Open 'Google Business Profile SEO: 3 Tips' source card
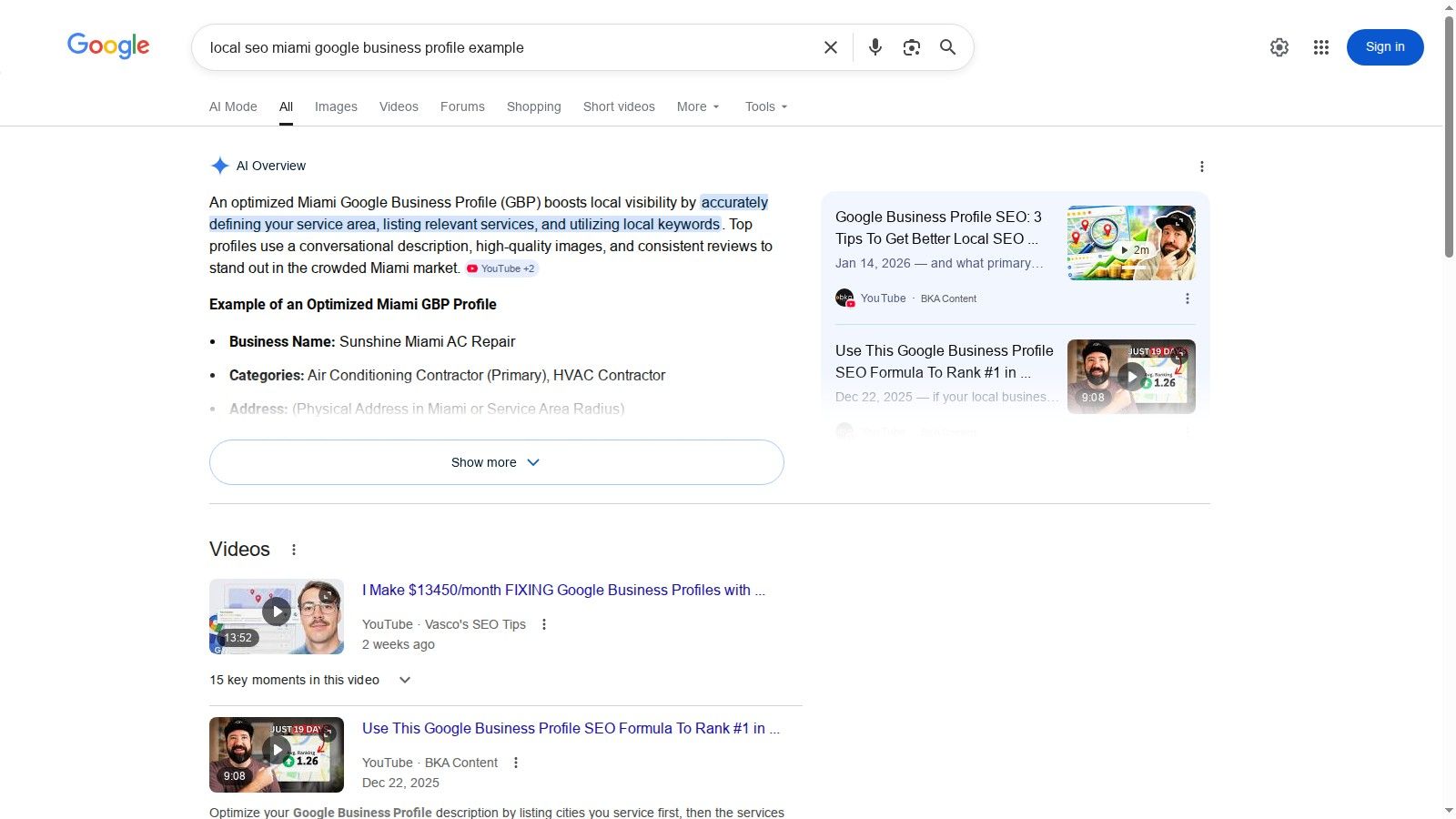1456x819 pixels. click(938, 227)
